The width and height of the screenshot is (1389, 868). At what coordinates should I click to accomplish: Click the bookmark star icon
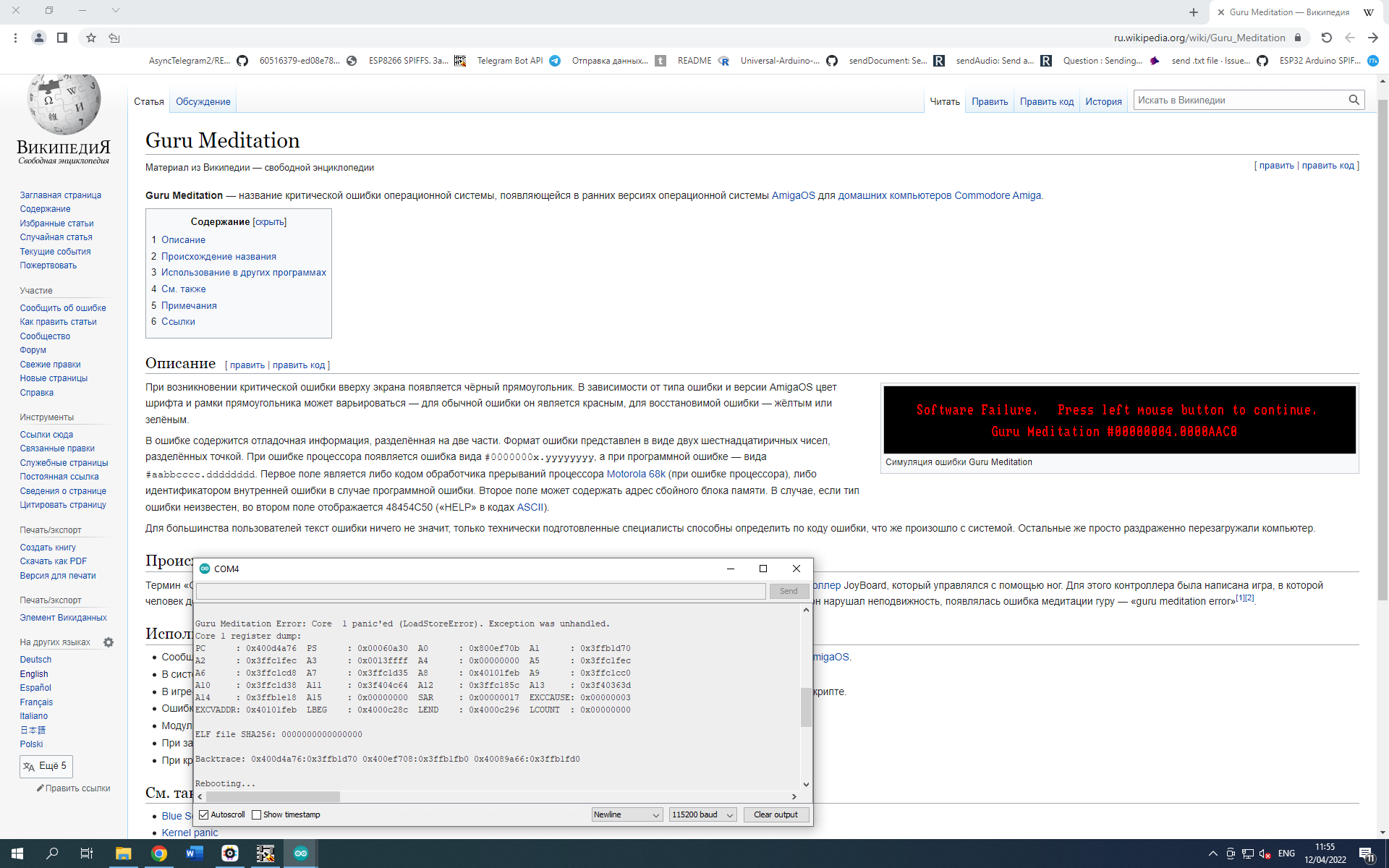91,38
